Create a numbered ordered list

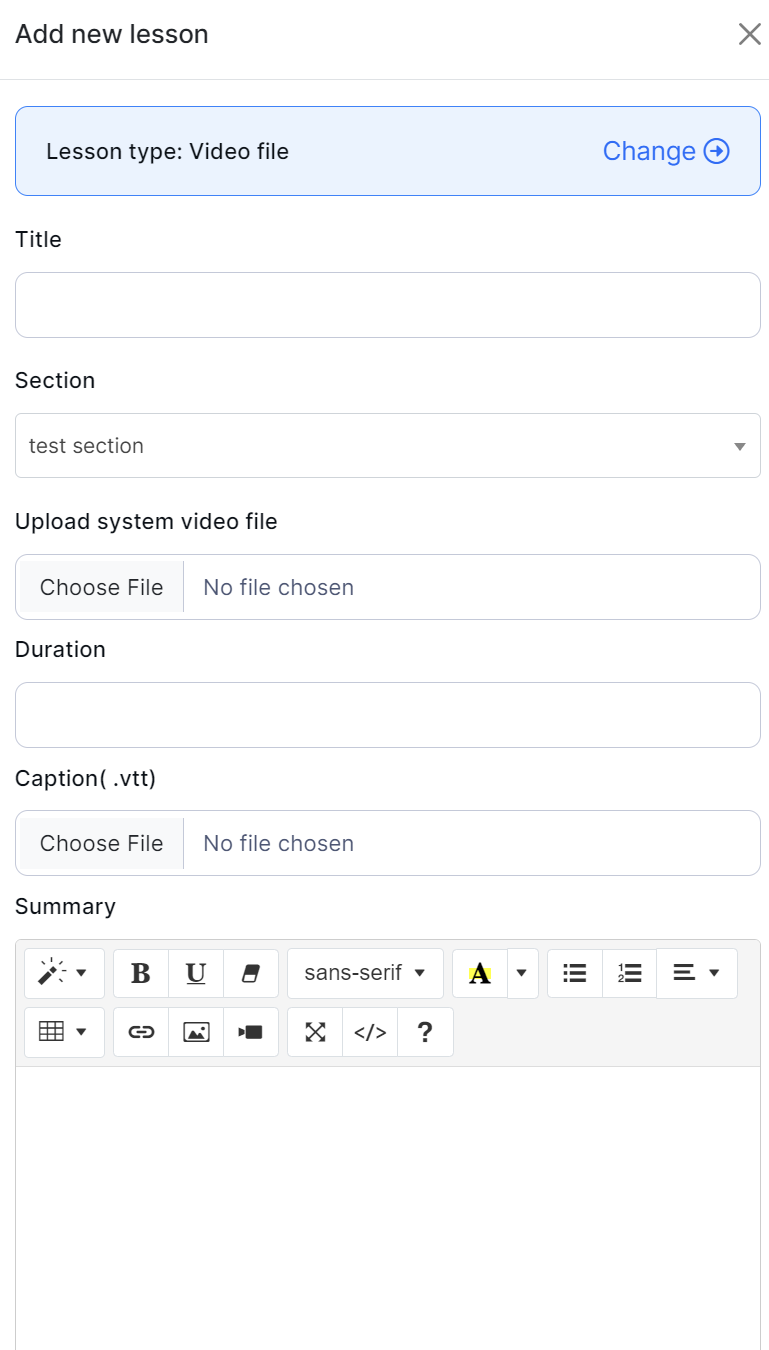[630, 973]
